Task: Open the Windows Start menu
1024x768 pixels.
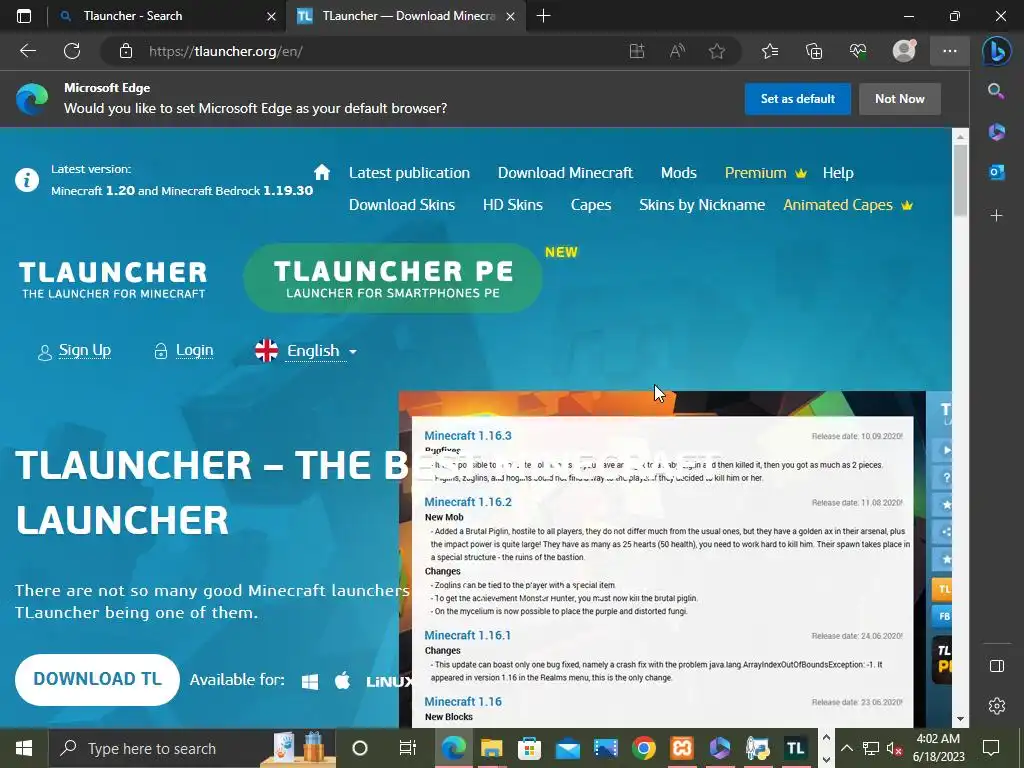Action: pos(24,748)
